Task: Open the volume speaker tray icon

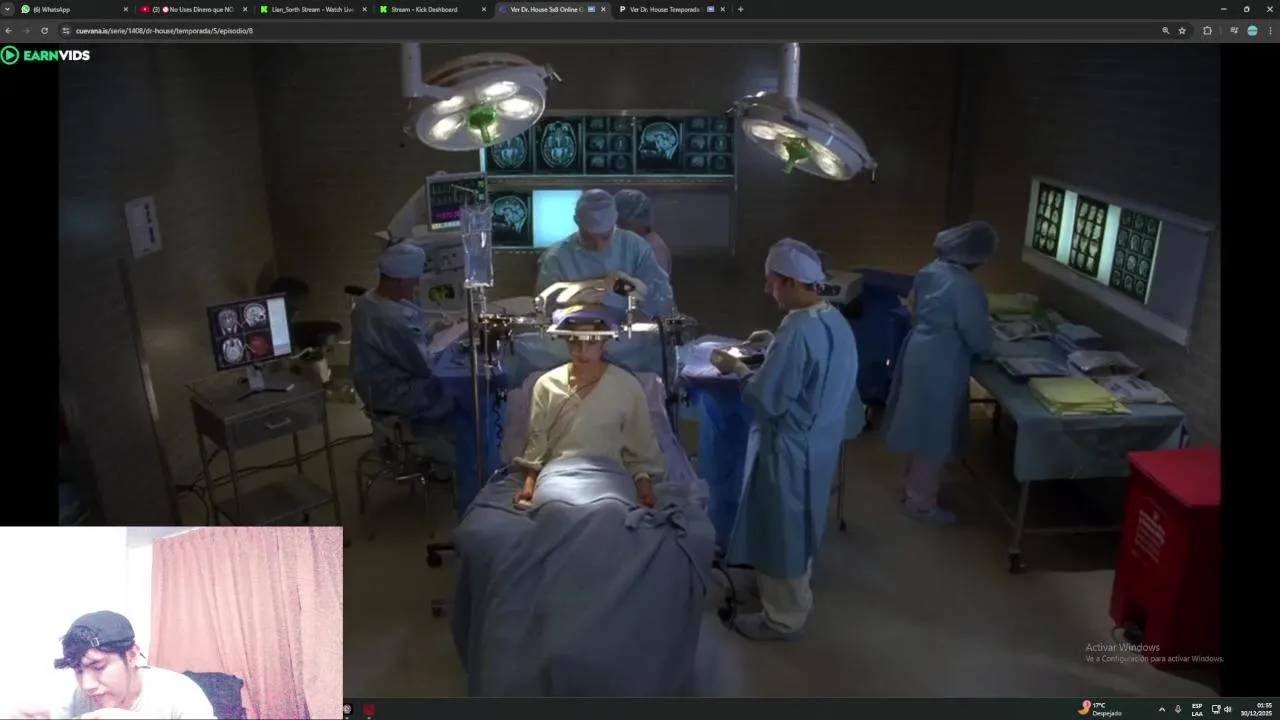Action: click(x=1227, y=709)
